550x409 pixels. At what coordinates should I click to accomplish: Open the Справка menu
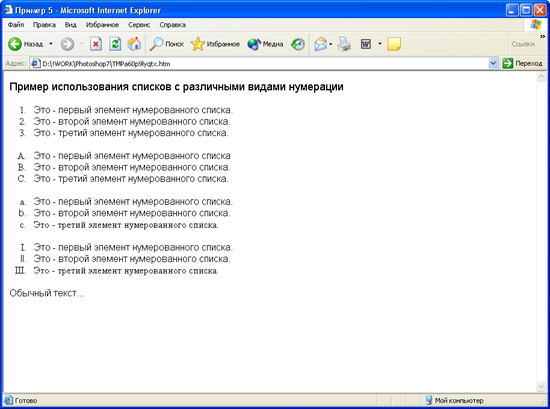pyautogui.click(x=173, y=25)
